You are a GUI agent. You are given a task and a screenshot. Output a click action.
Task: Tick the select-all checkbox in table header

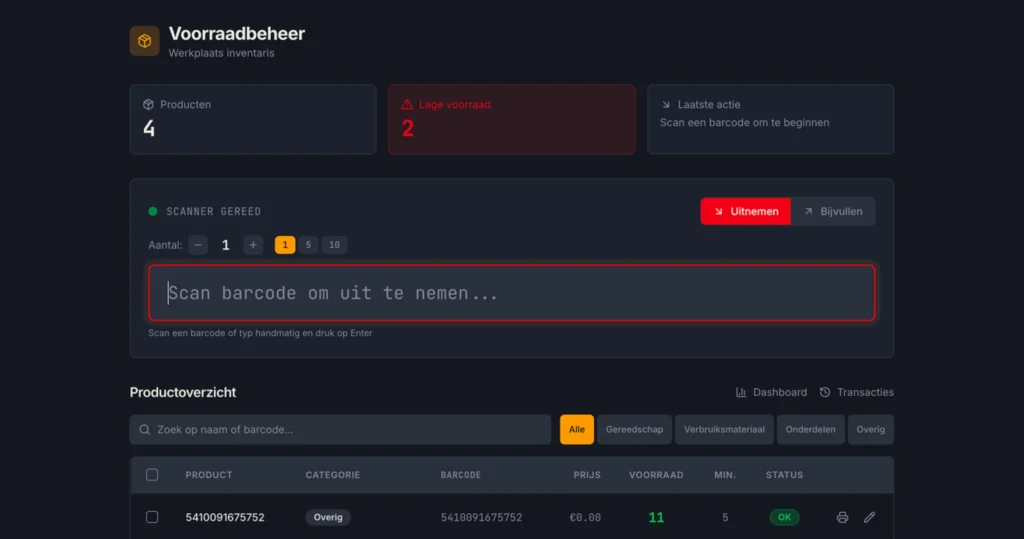[152, 475]
